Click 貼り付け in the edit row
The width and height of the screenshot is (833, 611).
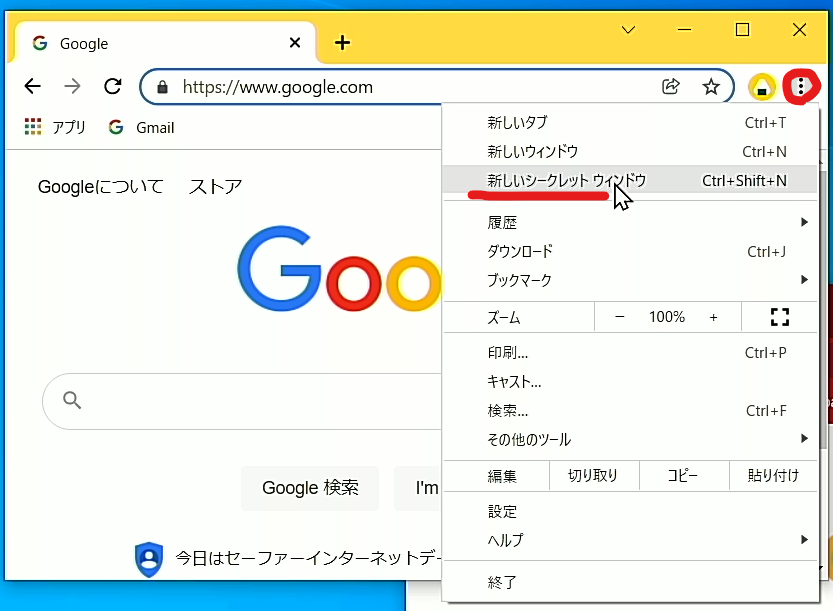(x=774, y=476)
